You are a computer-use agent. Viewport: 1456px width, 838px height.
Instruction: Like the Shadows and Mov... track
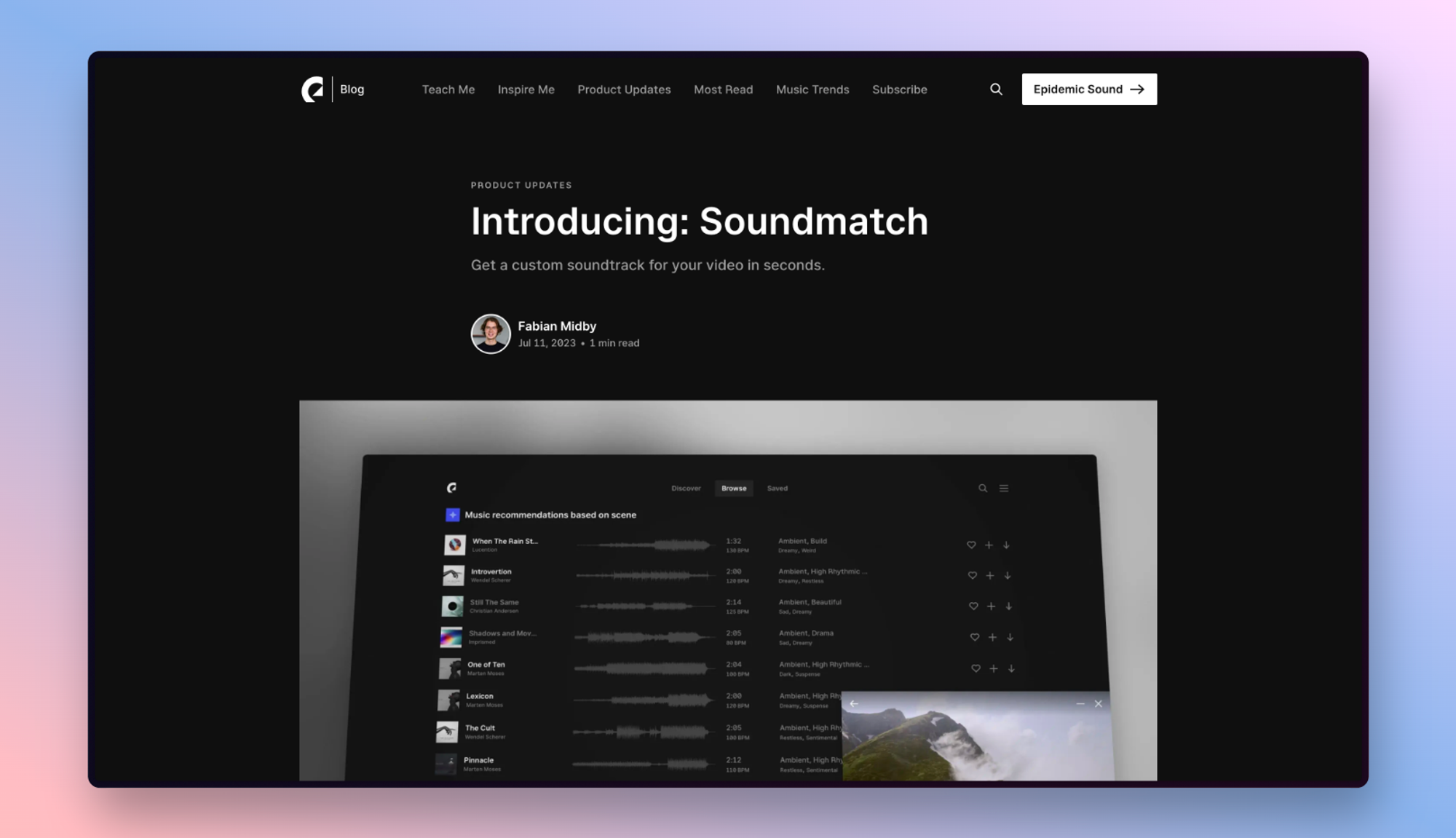coord(974,637)
